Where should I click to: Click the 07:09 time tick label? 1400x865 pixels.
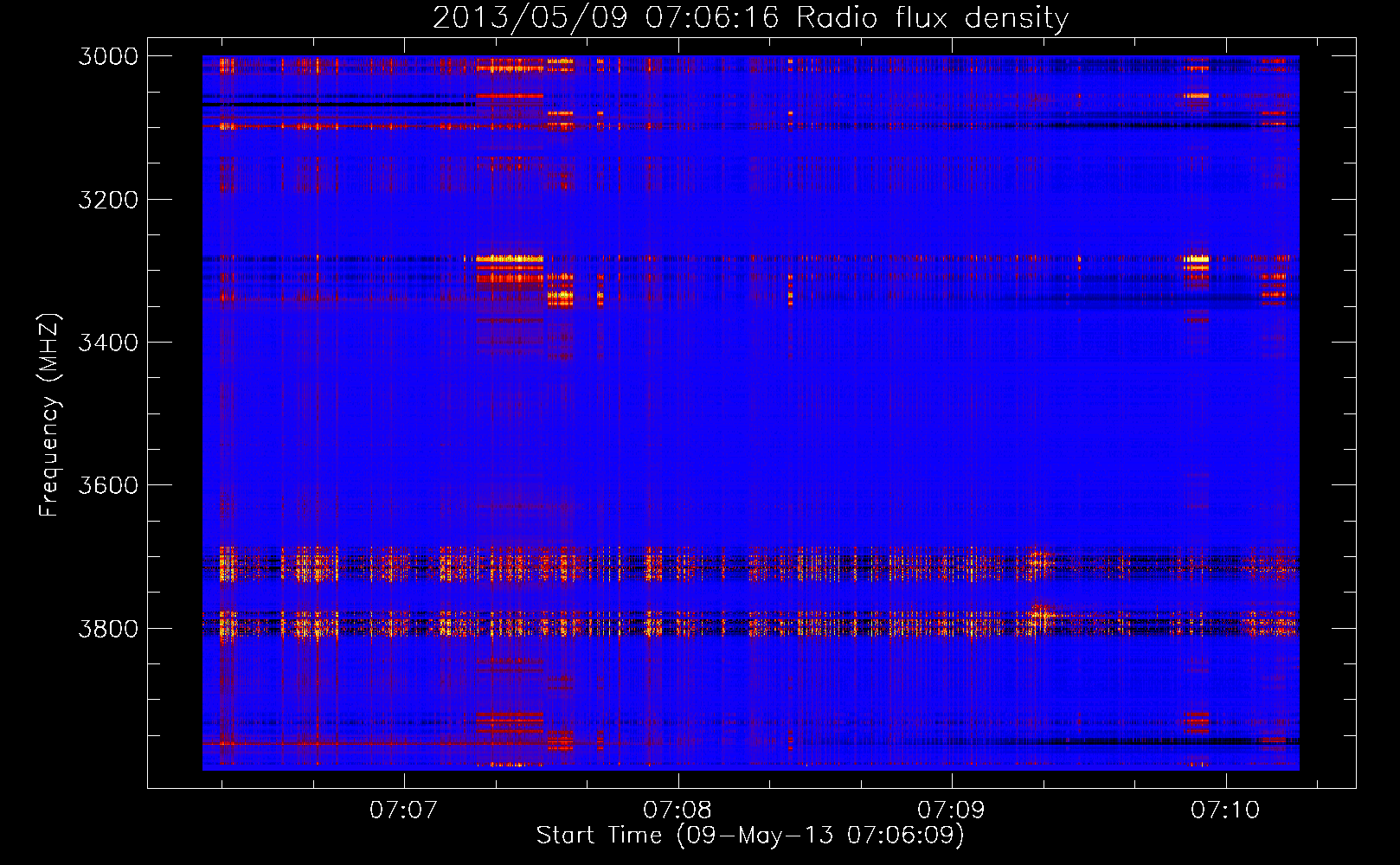[x=951, y=811]
